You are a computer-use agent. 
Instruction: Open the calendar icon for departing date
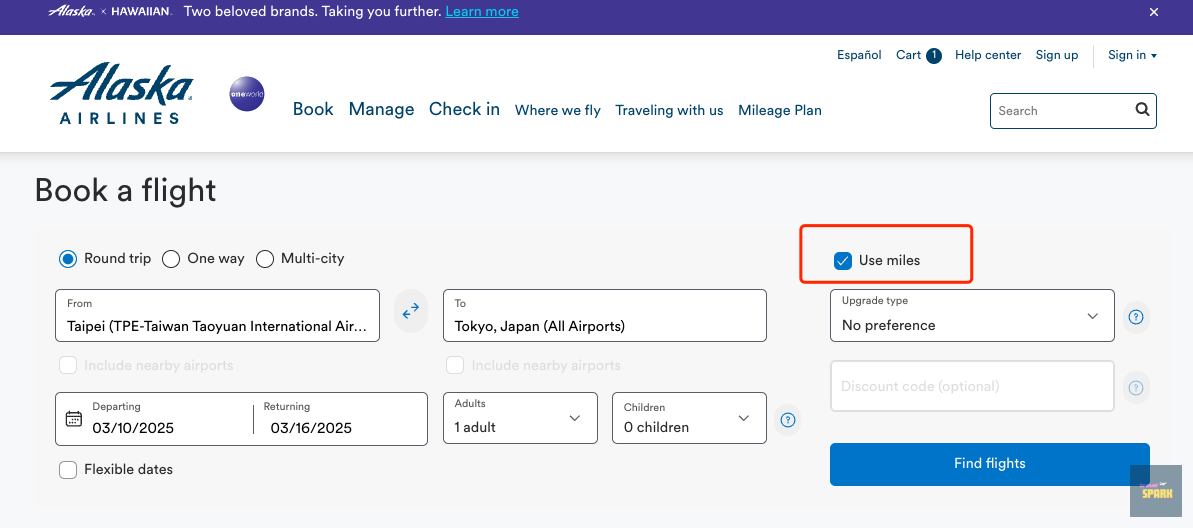click(x=73, y=418)
